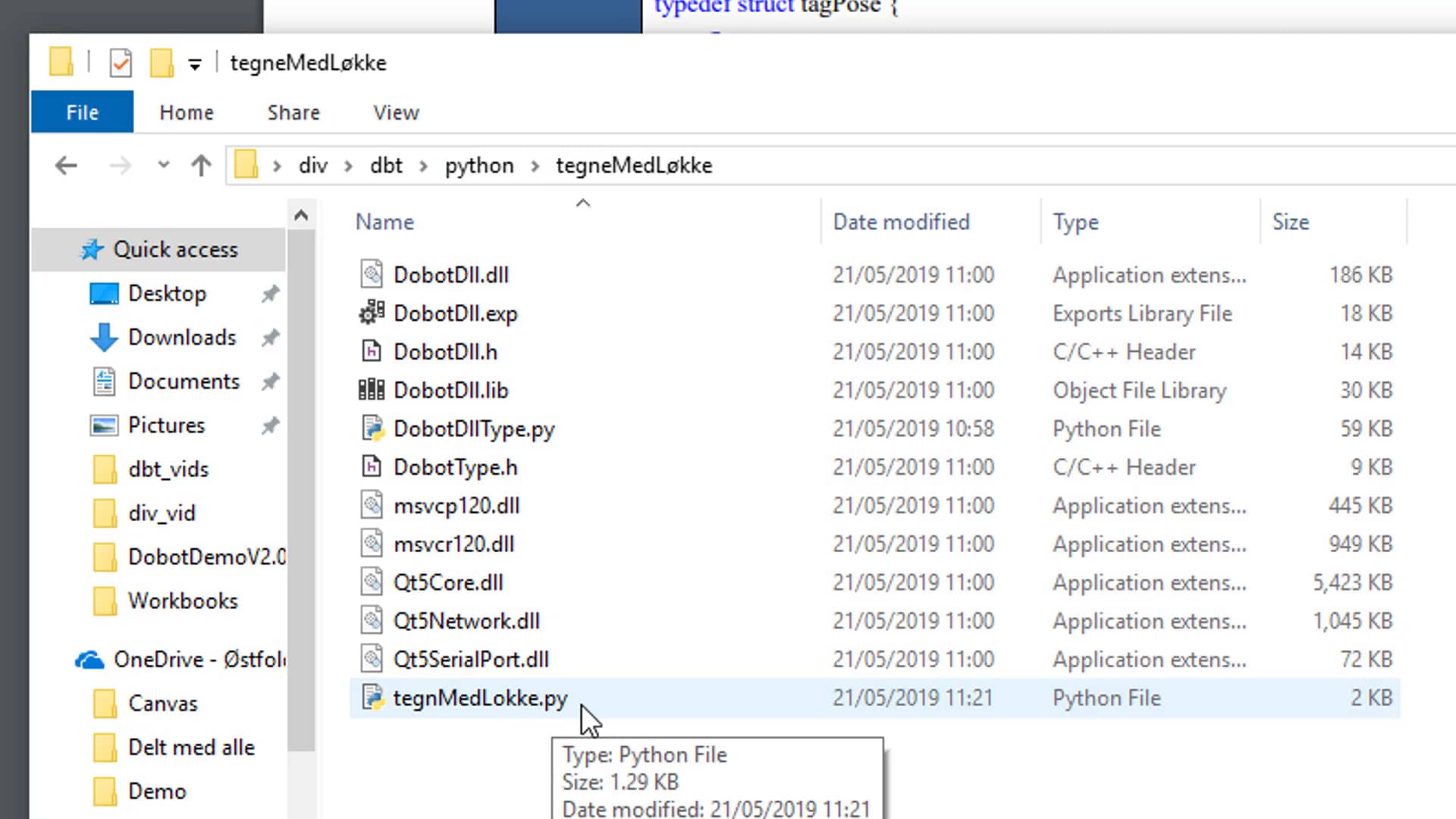Go back with the left arrow

tap(67, 165)
